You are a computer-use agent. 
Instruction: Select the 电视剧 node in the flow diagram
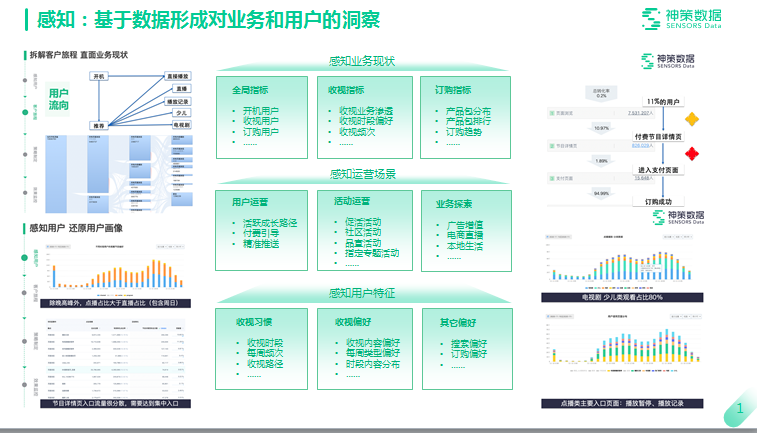coord(182,125)
